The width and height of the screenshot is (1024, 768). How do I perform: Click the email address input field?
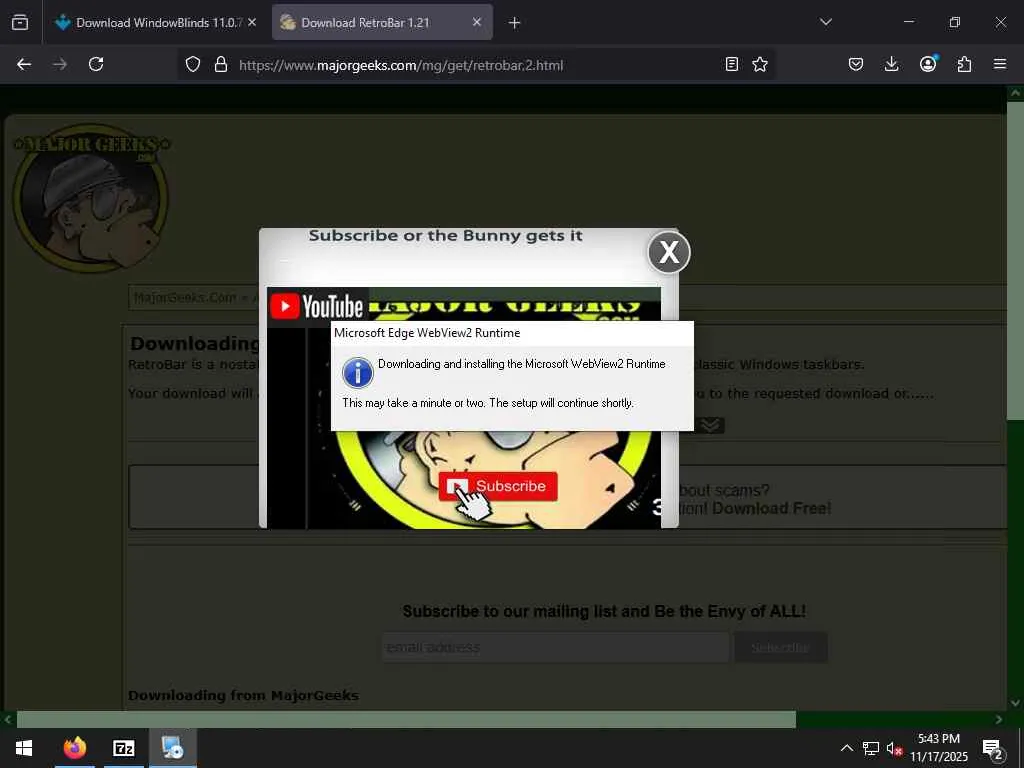coord(555,647)
